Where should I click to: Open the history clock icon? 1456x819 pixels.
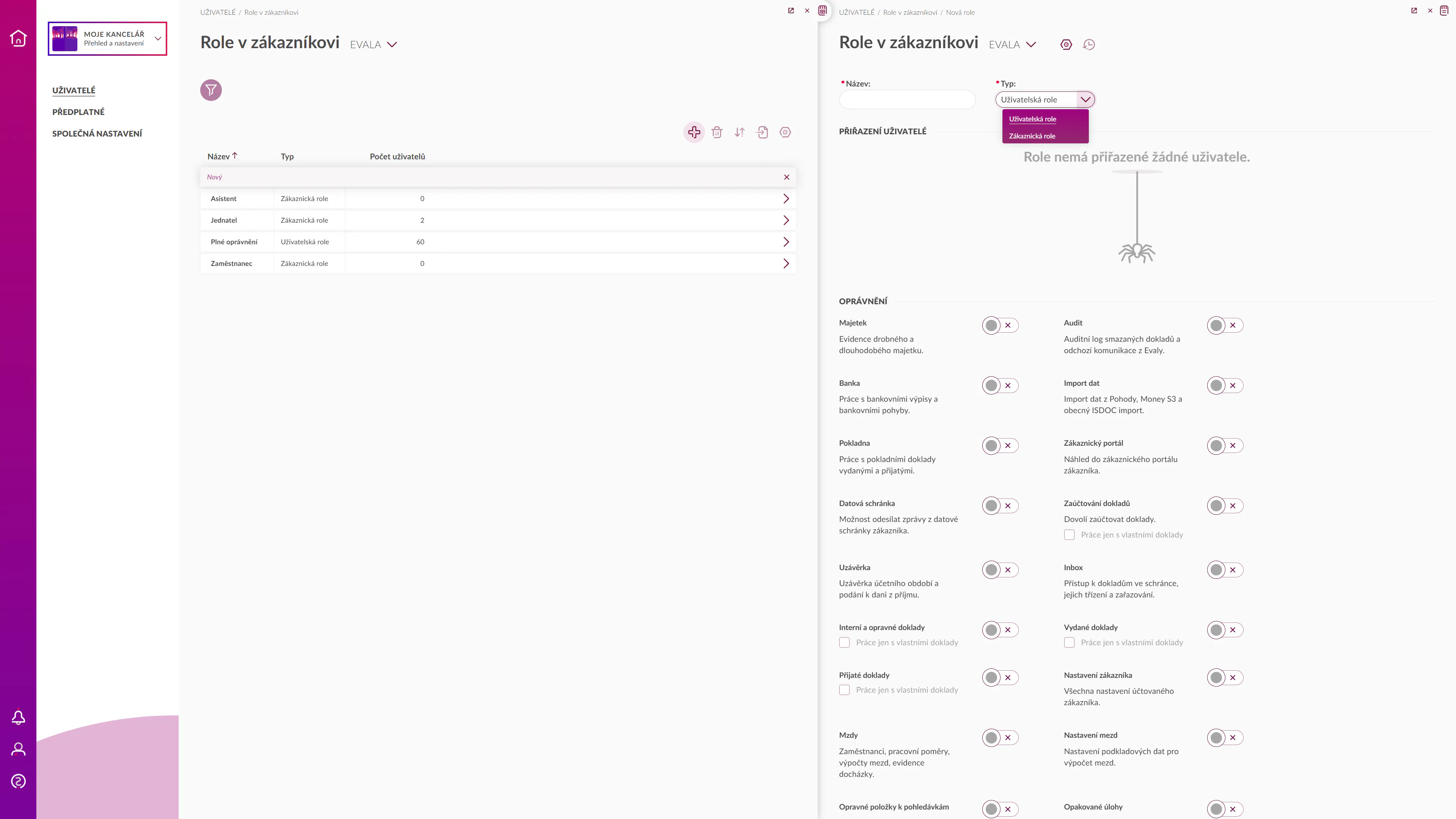[1088, 45]
